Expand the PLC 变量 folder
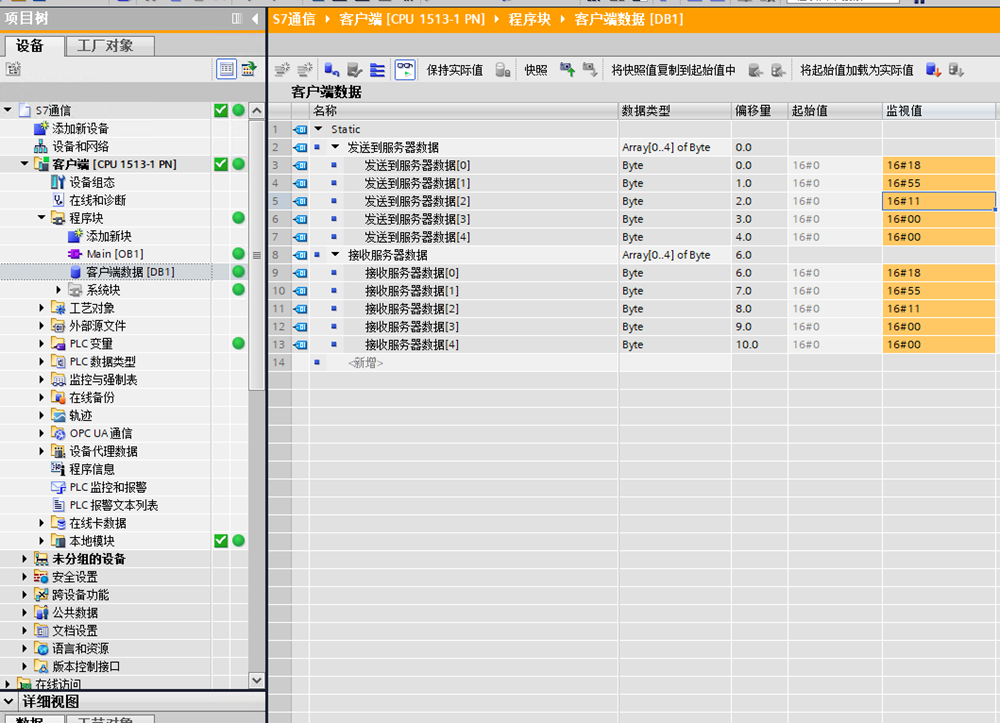 click(x=41, y=344)
